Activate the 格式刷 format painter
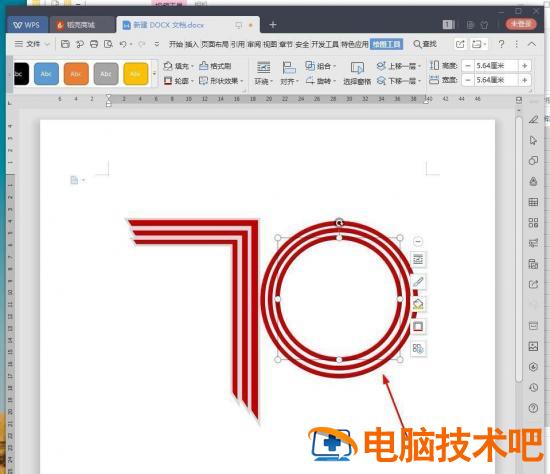This screenshot has height=474, width=550. pyautogui.click(x=215, y=66)
